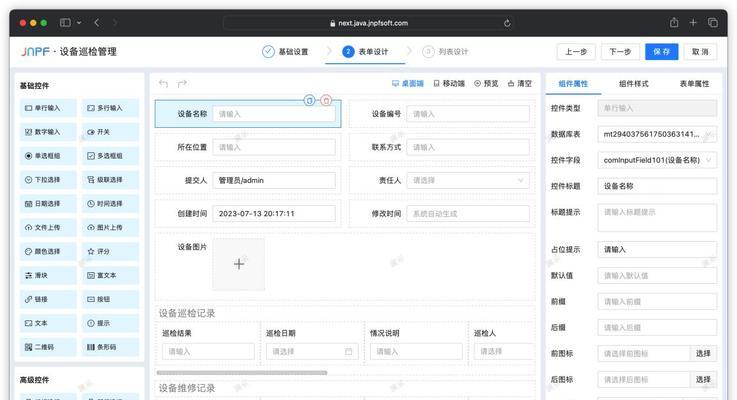This screenshot has width=737, height=400.
Task: Add the 按钮 button control
Action: tap(110, 299)
